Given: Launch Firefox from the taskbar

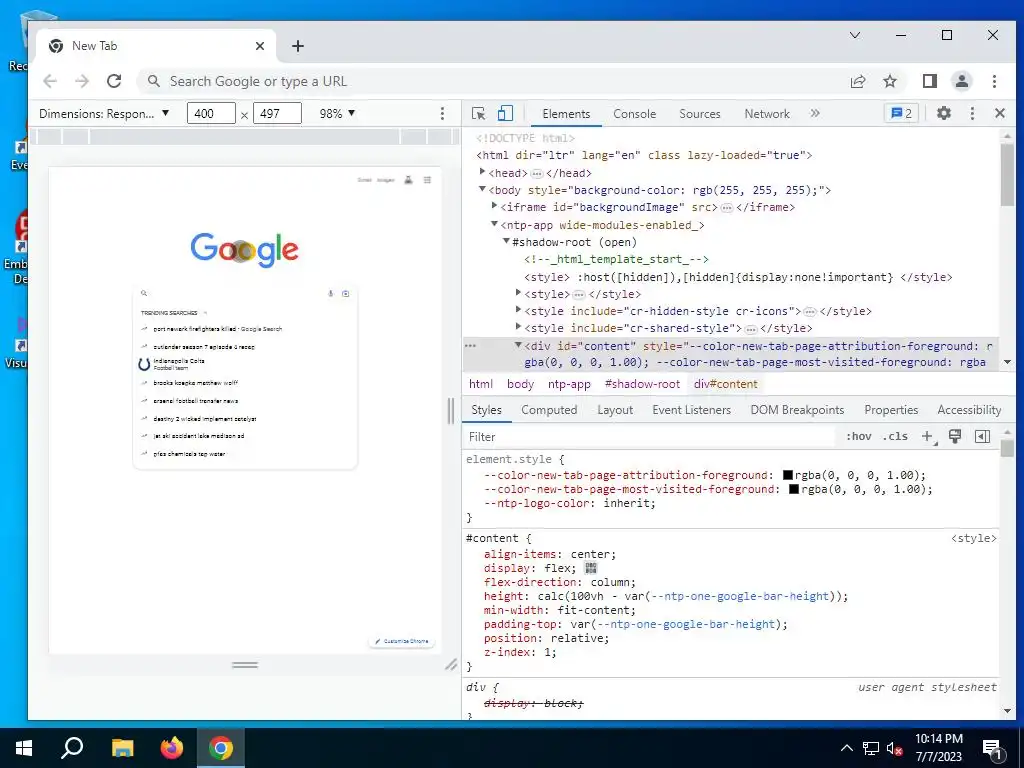Looking at the screenshot, I should (172, 748).
